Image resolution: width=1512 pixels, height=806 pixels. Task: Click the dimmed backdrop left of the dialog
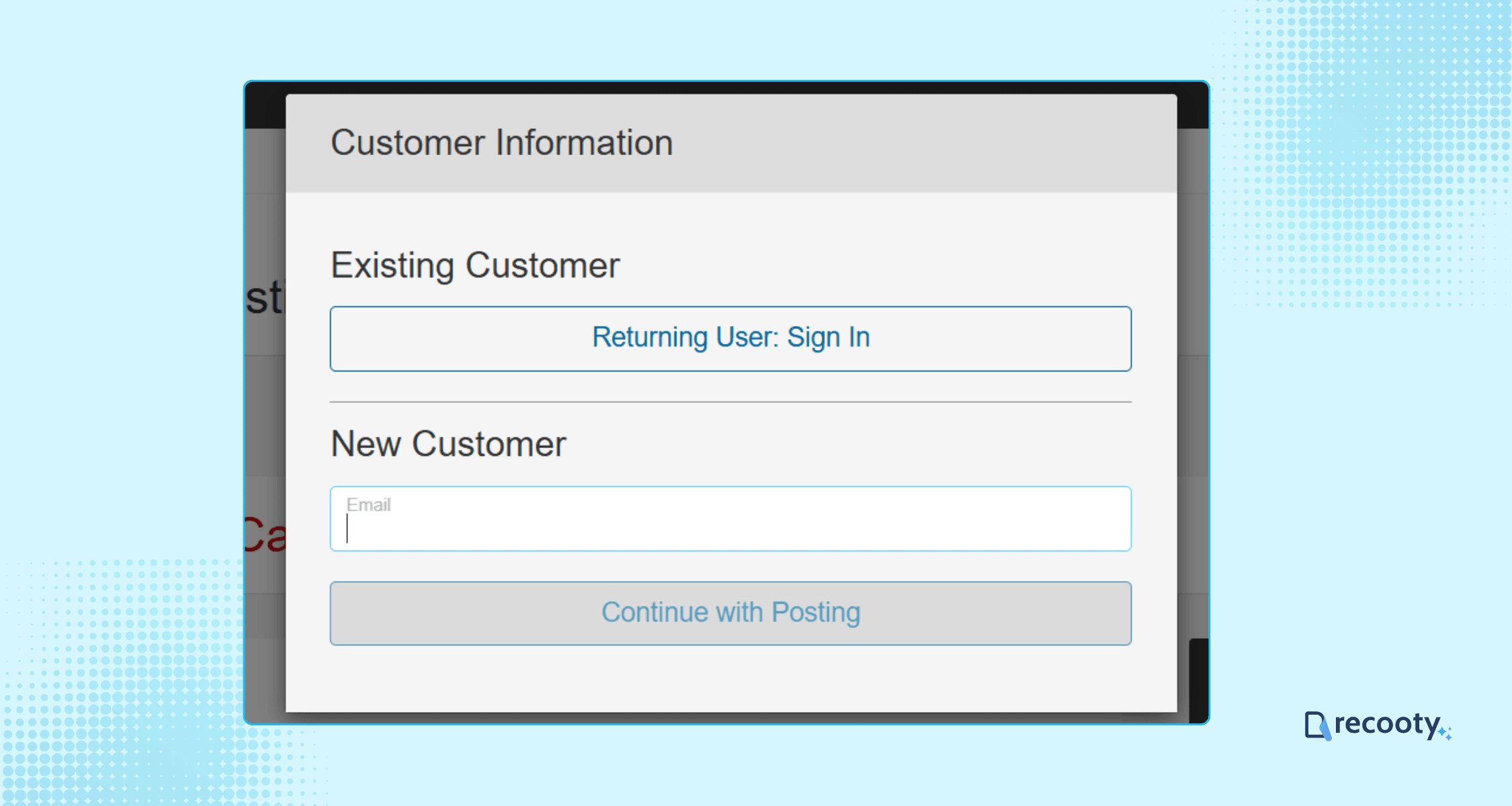click(265, 416)
